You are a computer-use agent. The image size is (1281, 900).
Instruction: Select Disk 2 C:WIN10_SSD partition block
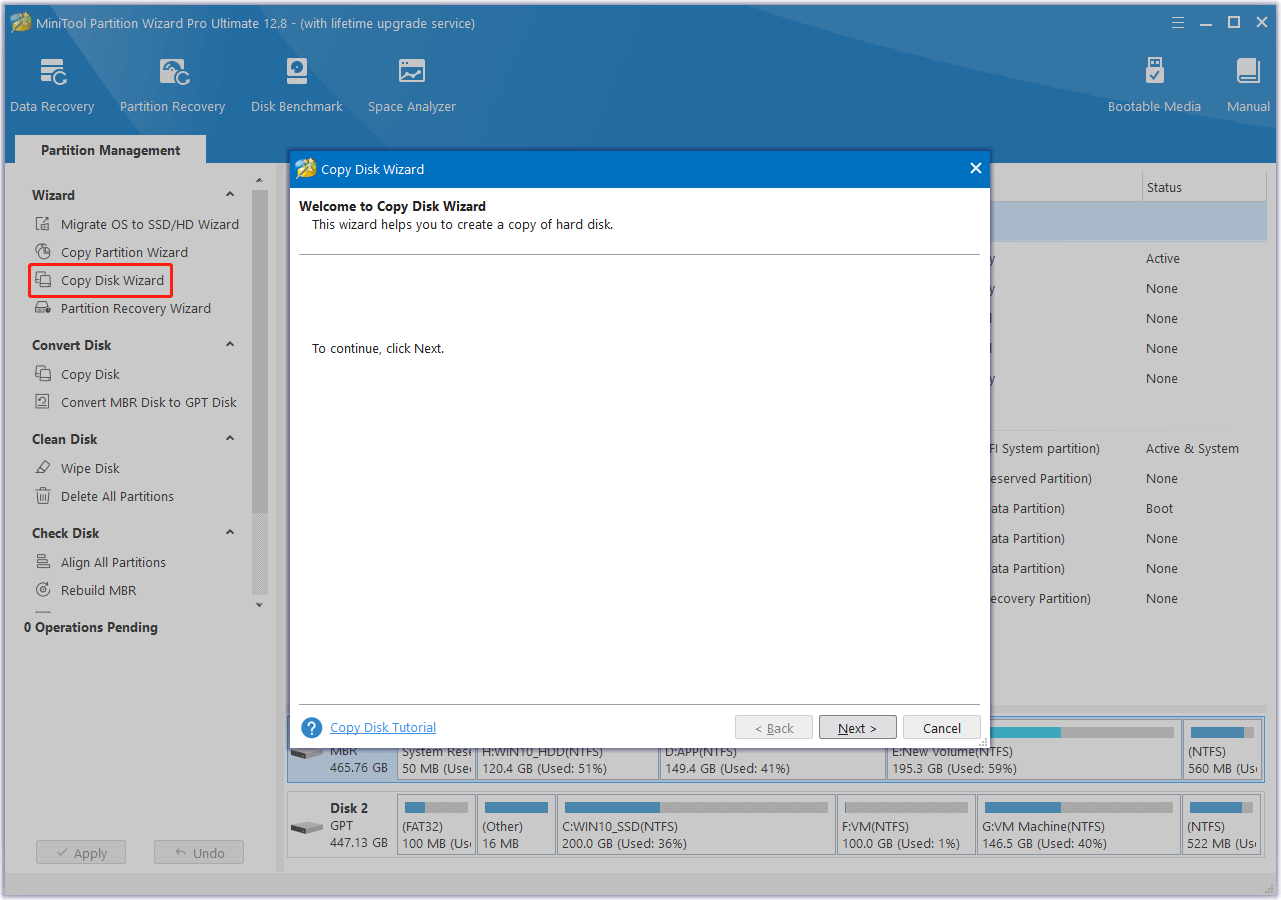click(x=695, y=825)
